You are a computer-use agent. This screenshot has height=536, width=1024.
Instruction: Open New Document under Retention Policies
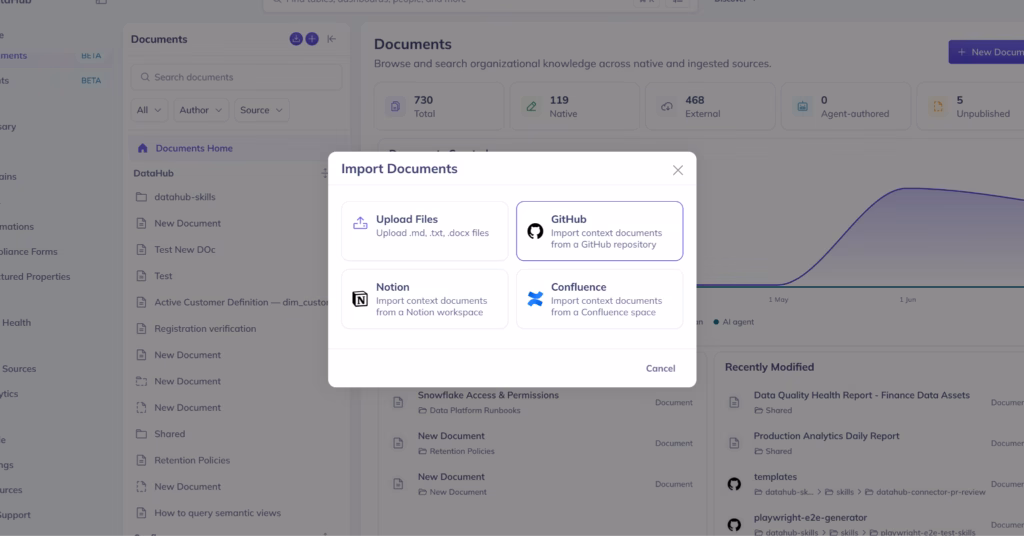pos(451,436)
